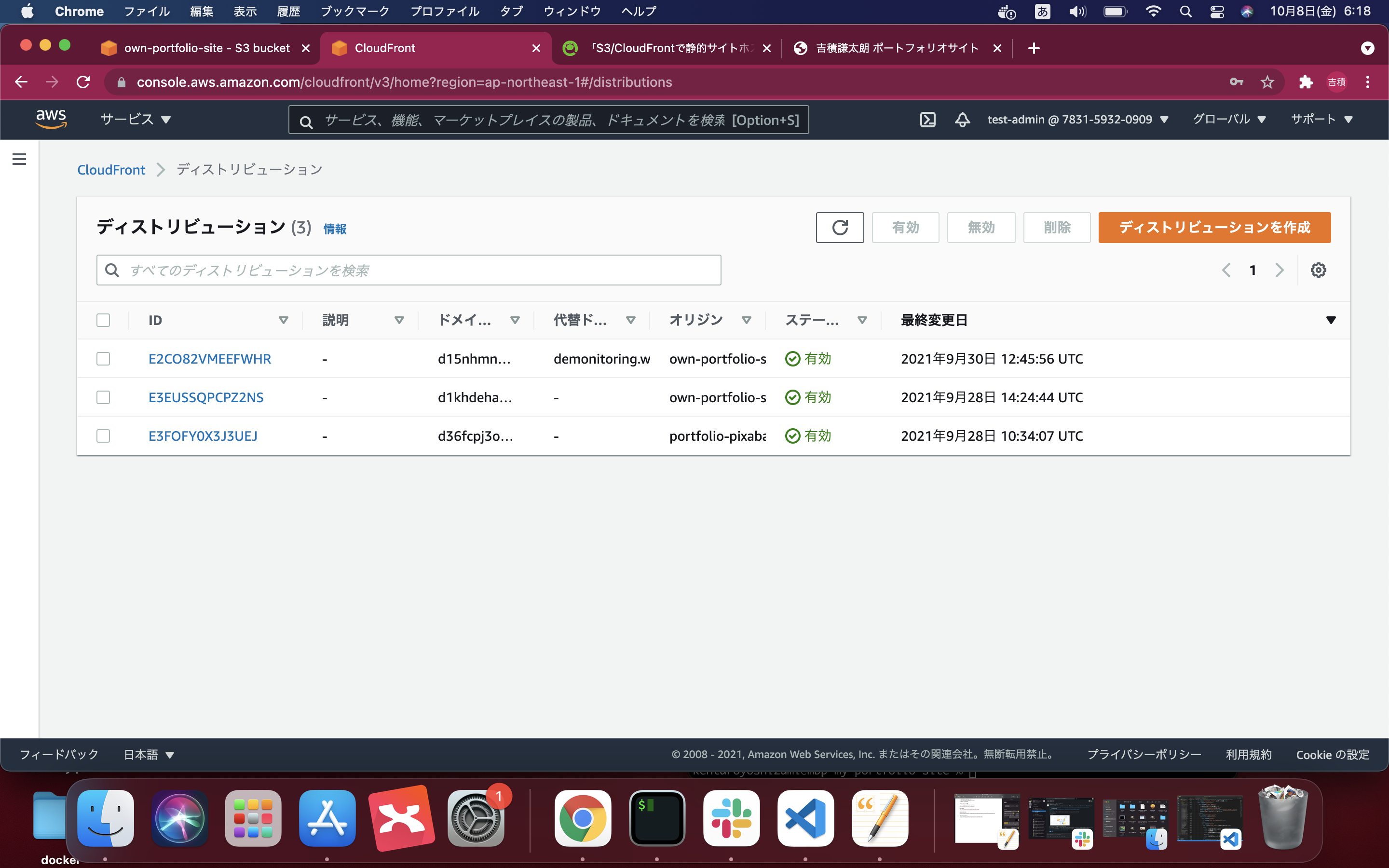
Task: Open table preferences gear icon
Action: point(1318,270)
